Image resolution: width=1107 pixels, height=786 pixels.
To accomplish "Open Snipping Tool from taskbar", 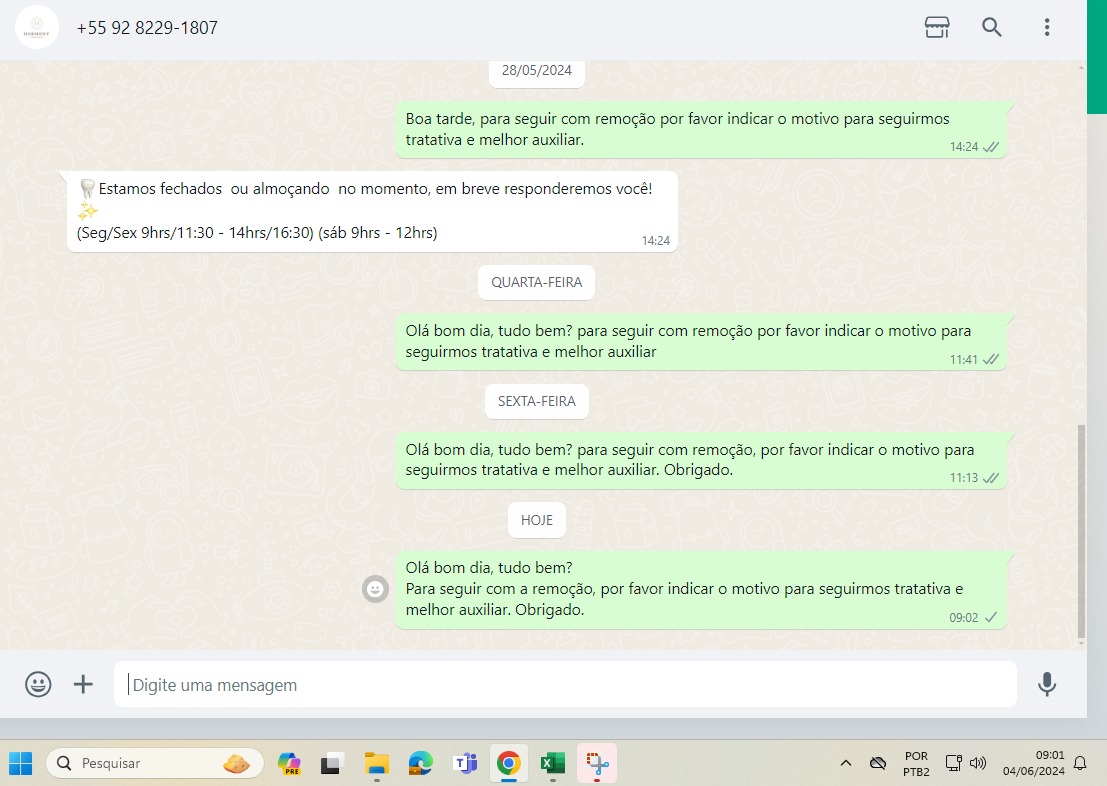I will tap(597, 764).
